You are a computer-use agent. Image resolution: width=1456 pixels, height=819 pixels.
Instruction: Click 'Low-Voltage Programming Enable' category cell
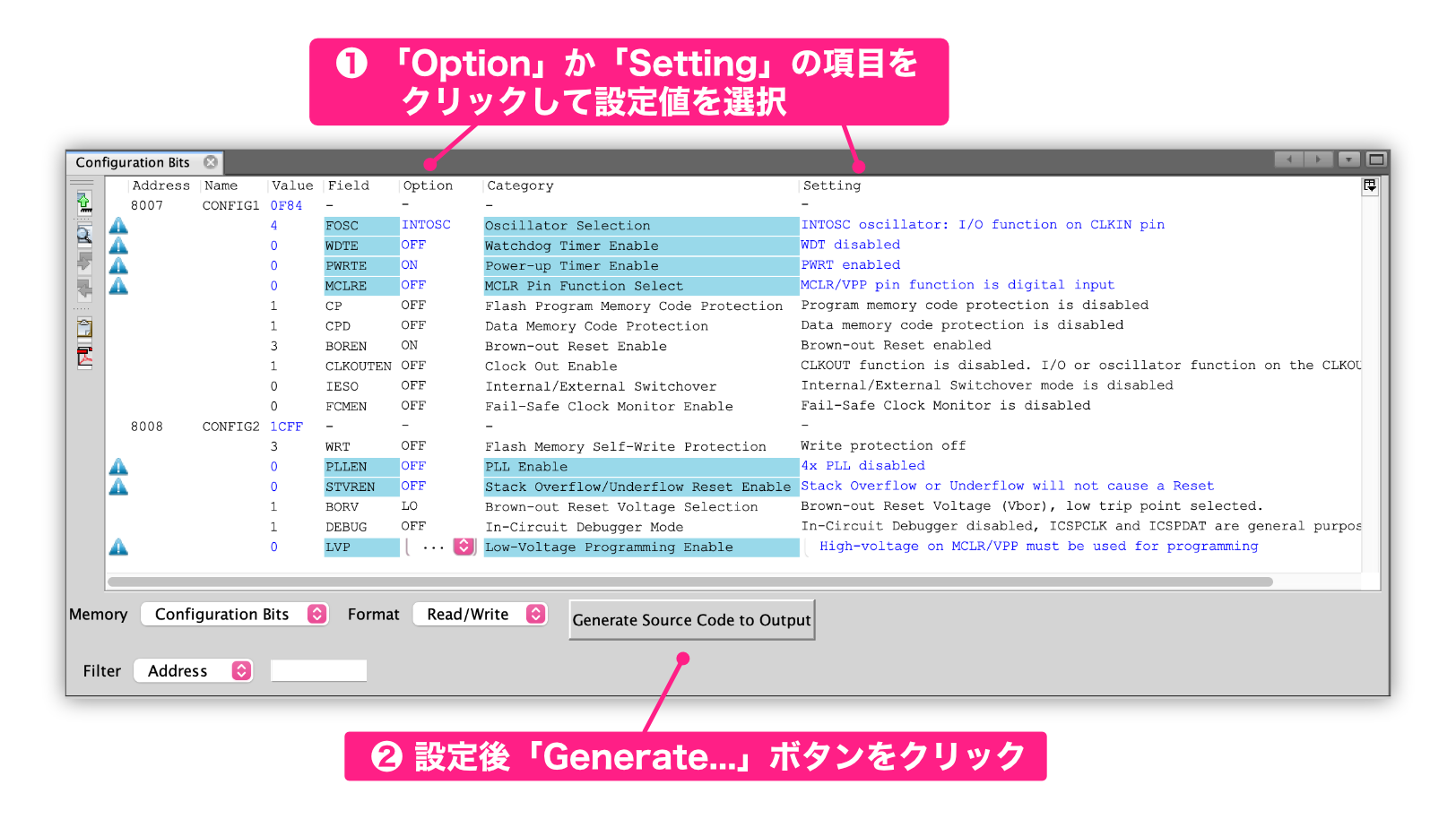click(641, 547)
